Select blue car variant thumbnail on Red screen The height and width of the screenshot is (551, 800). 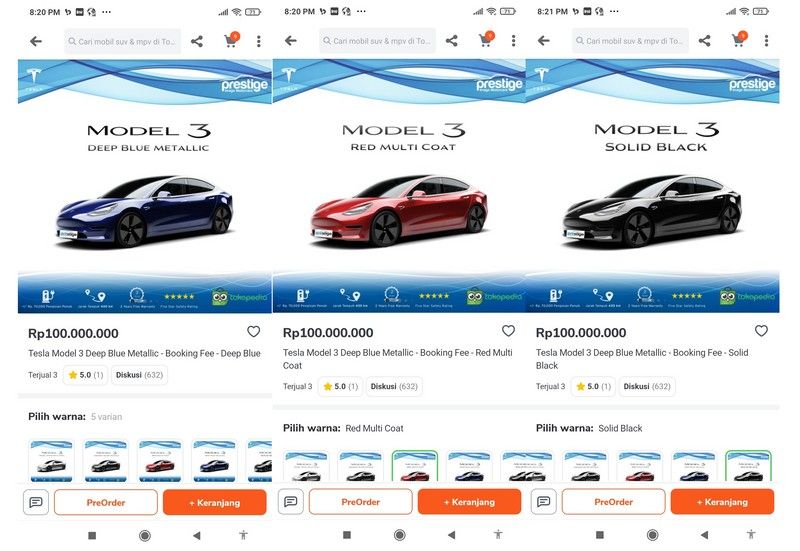pyautogui.click(x=469, y=465)
